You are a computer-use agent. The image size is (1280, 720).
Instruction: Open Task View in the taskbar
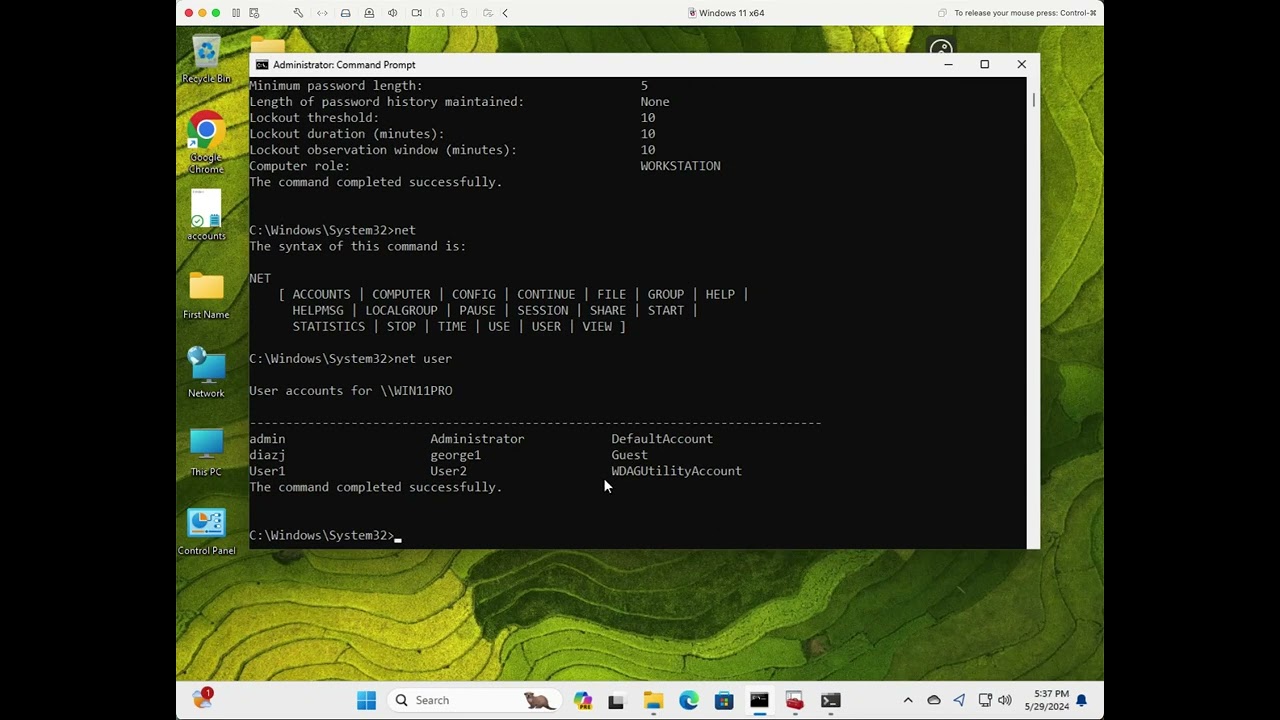pyautogui.click(x=616, y=700)
